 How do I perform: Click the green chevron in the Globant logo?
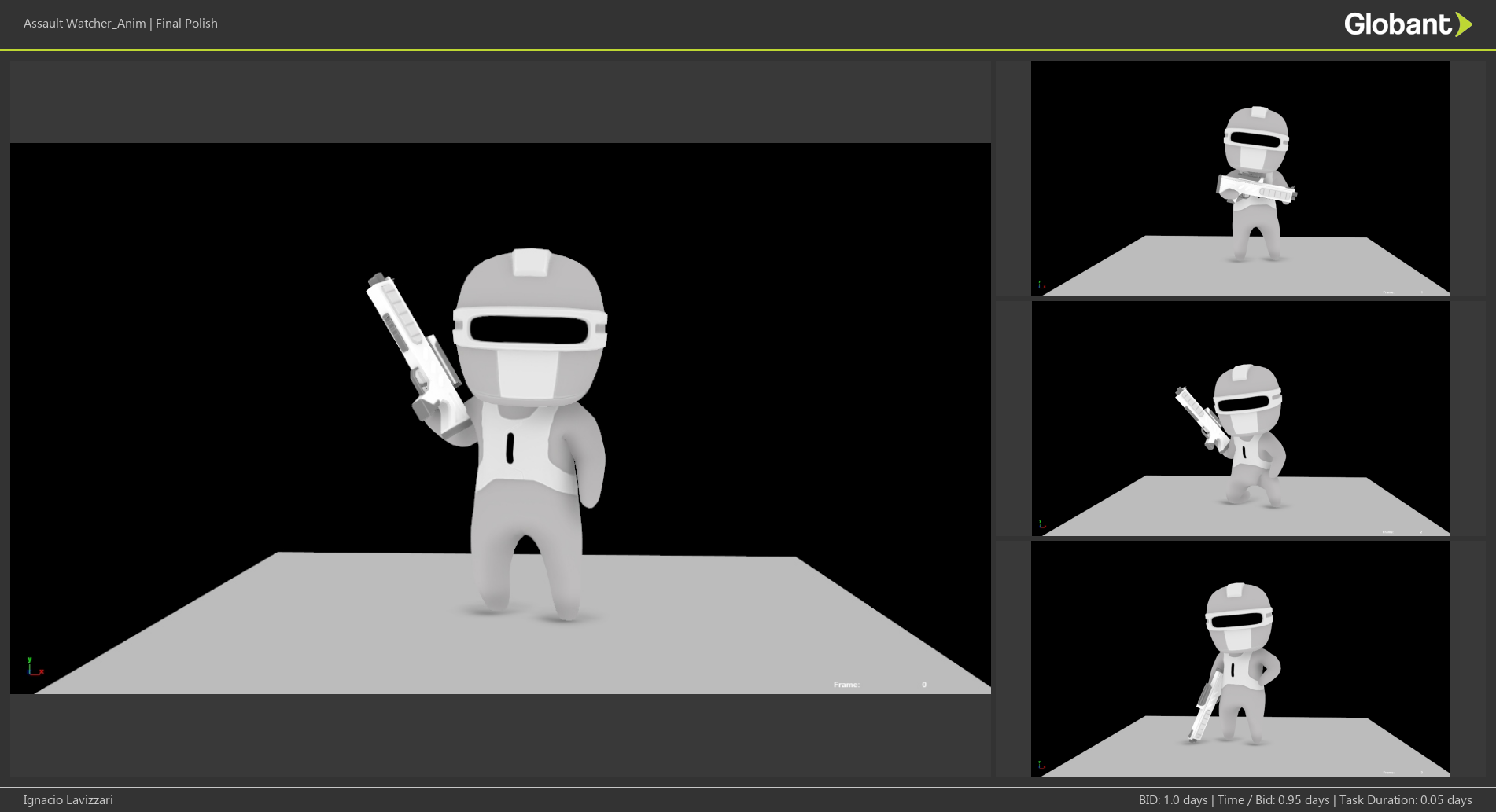(x=1463, y=24)
